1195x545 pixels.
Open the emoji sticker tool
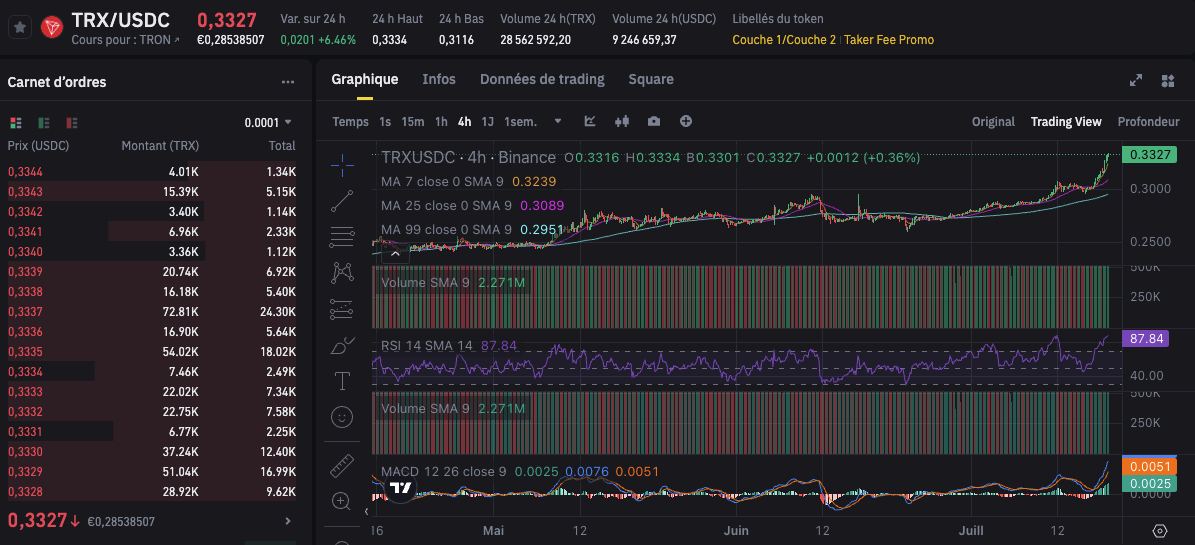(343, 417)
